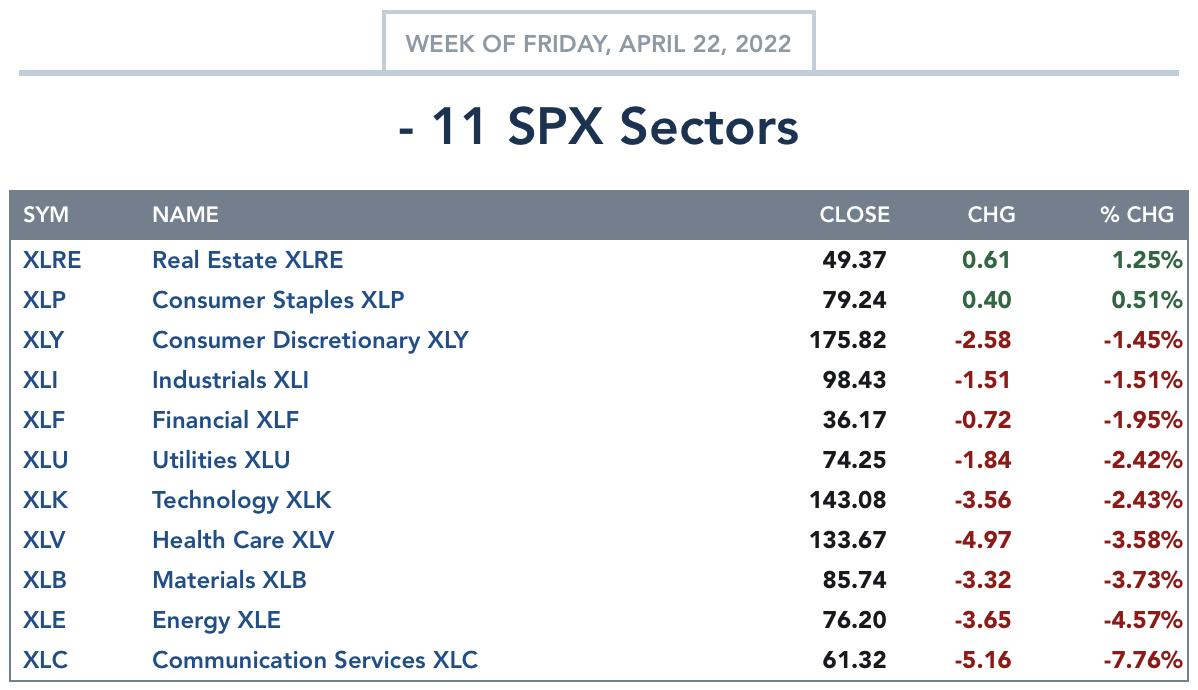Click the XLU symbol link
This screenshot has width=1198, height=690.
click(x=45, y=460)
